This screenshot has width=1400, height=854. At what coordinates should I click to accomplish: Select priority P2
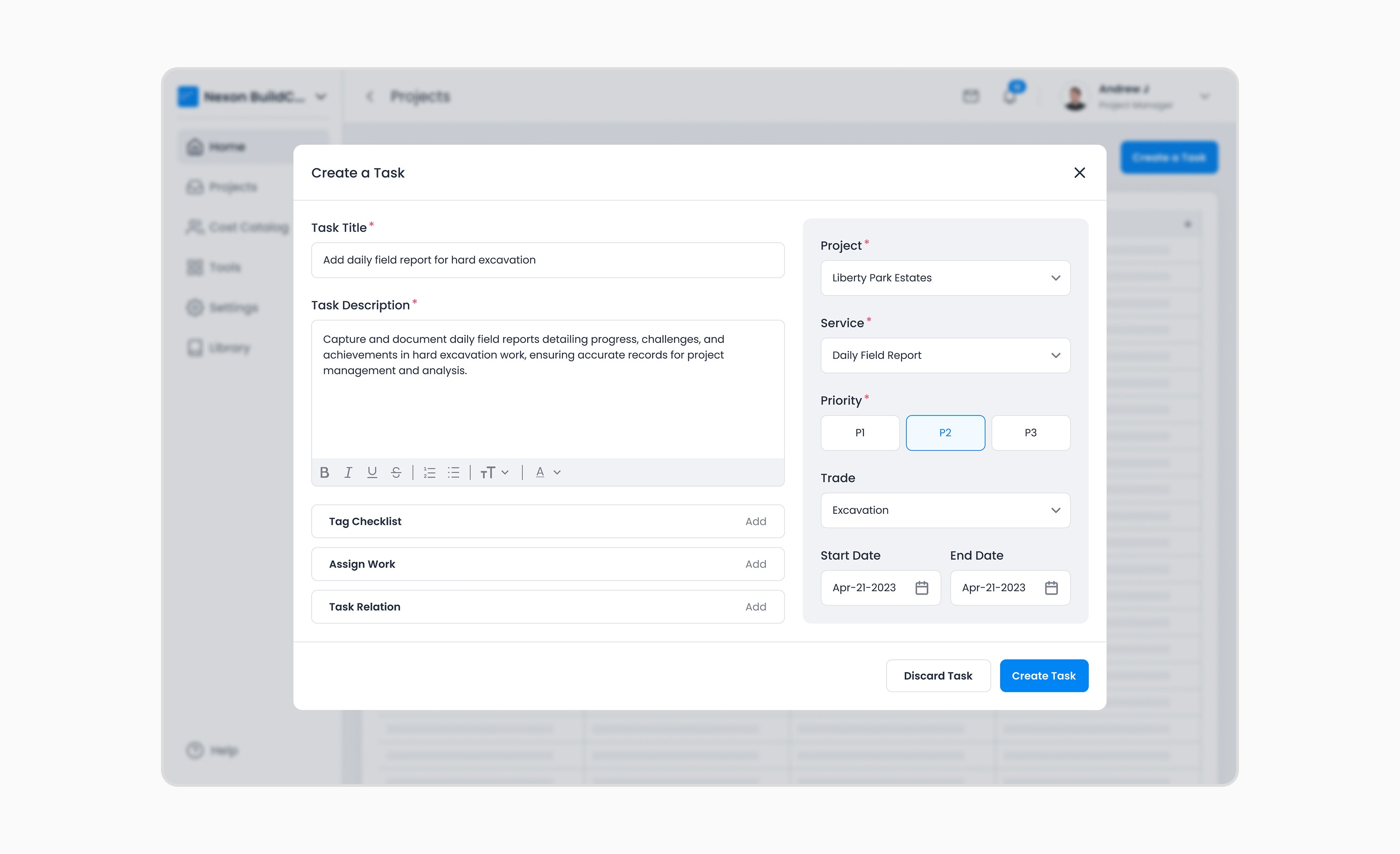945,433
